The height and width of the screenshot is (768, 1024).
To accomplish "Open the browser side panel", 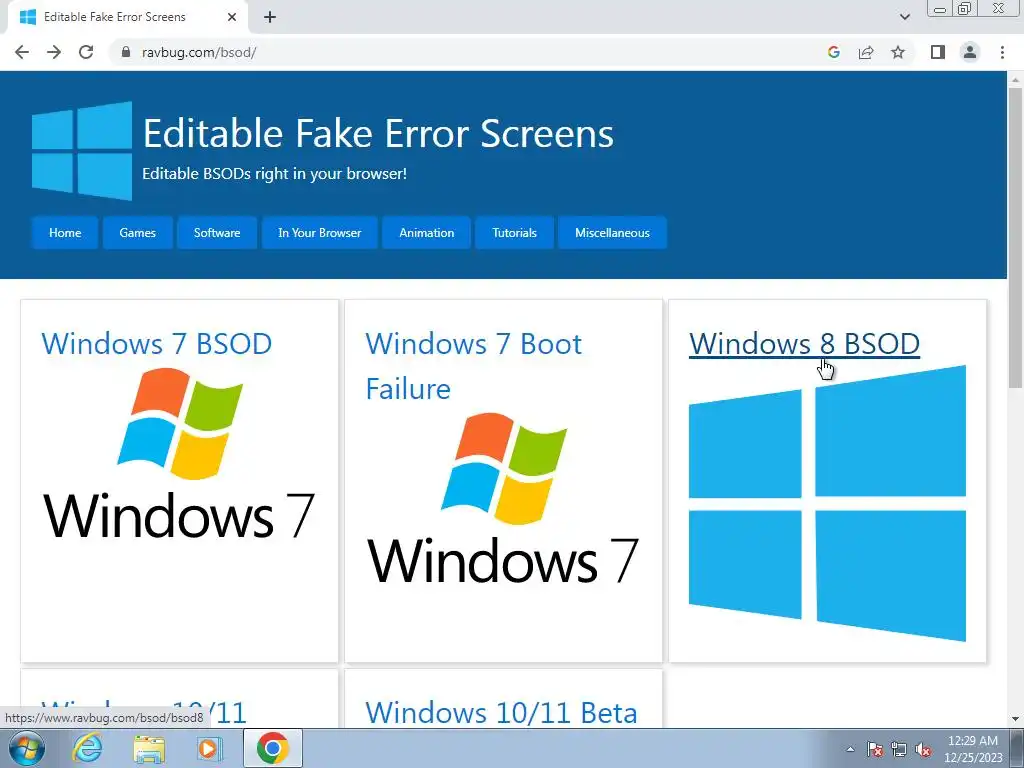I will 938,52.
